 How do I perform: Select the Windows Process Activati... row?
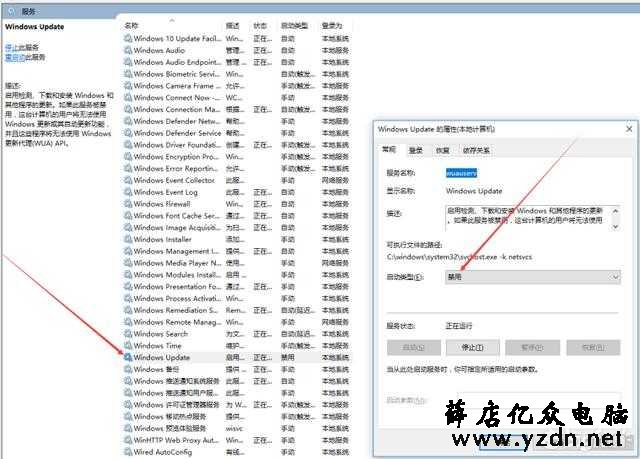[236, 299]
